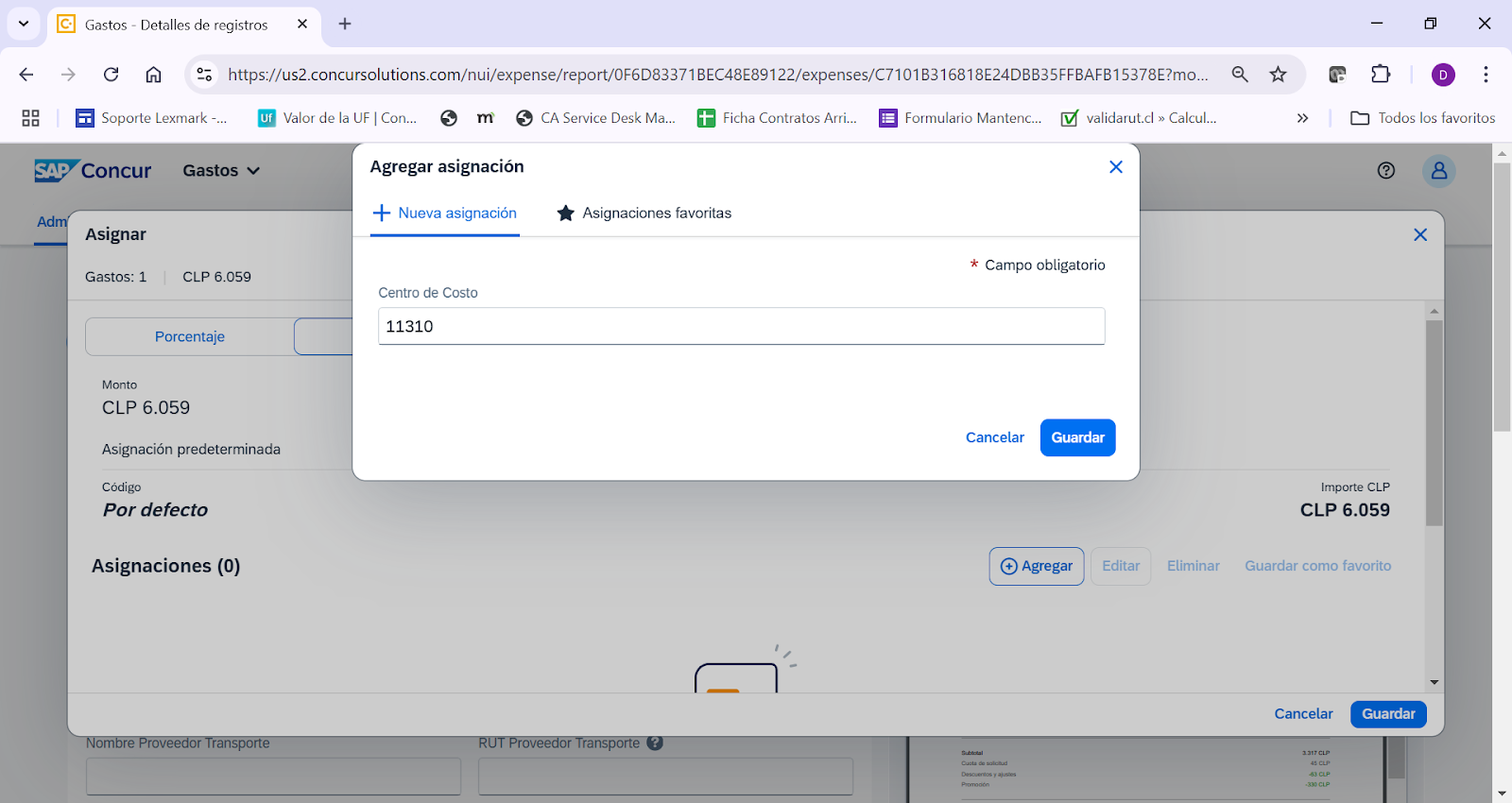Open the Todos los favoritos folder
The width and height of the screenshot is (1512, 803).
coord(1423,118)
